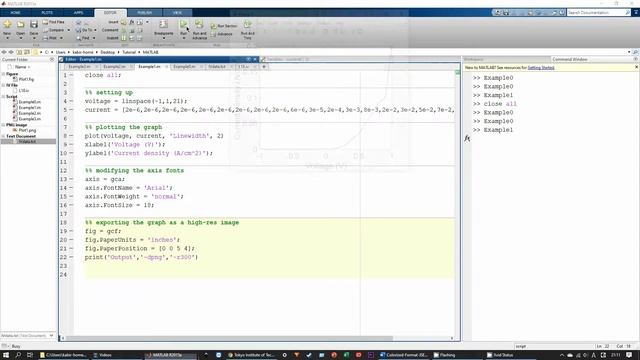This screenshot has height=360, width=640.
Task: Open Current Folder panel actions menu
Action: click(52, 60)
